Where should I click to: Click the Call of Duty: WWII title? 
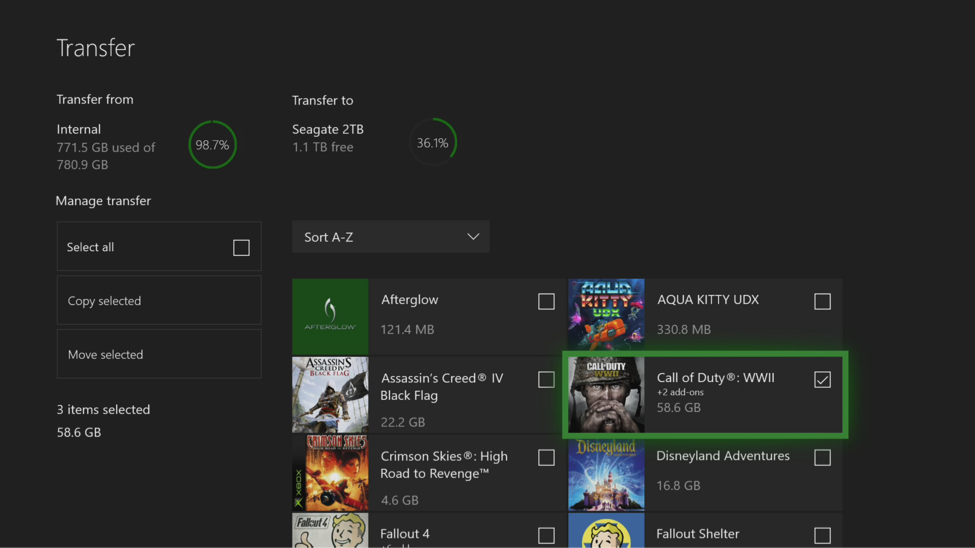(x=716, y=378)
